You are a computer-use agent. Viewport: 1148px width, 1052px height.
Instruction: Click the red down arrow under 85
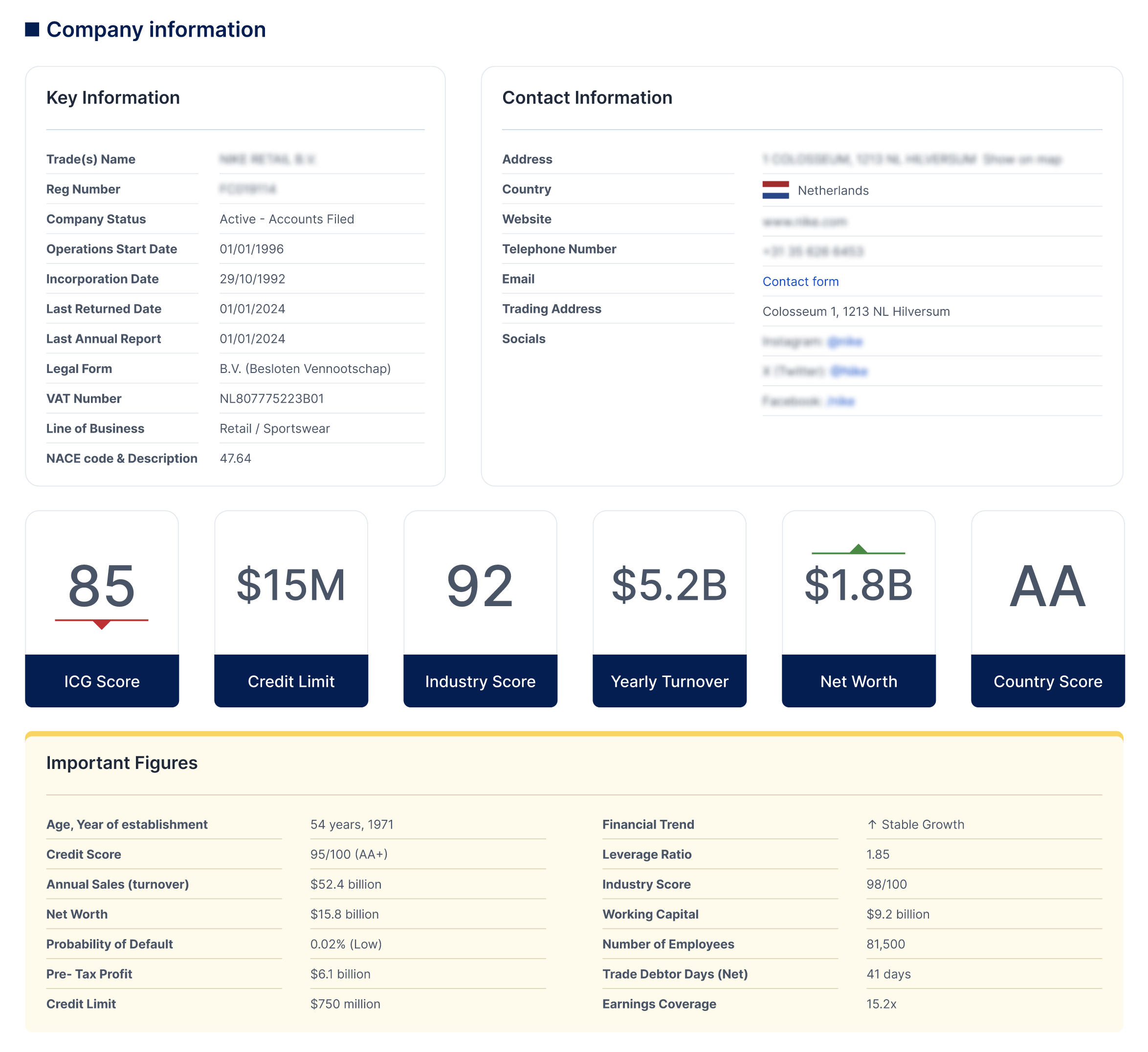click(101, 624)
